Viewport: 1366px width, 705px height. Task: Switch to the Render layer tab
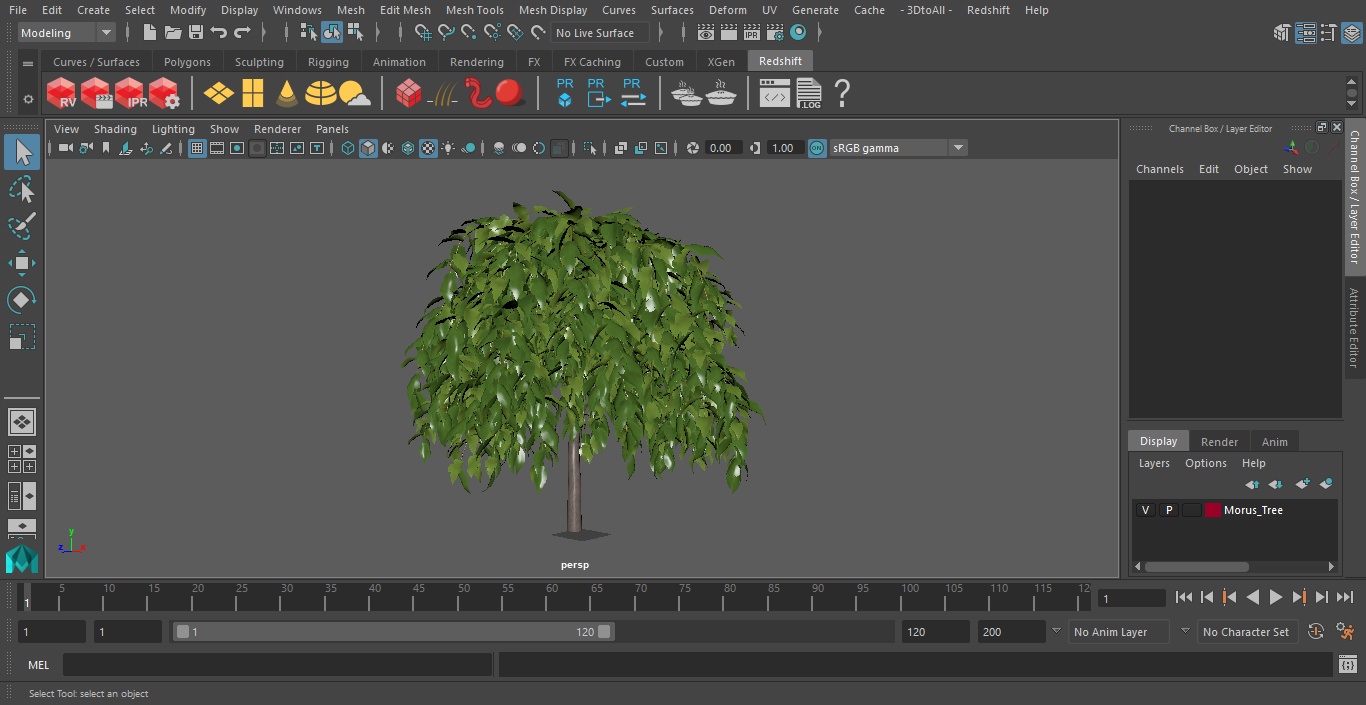pos(1219,442)
